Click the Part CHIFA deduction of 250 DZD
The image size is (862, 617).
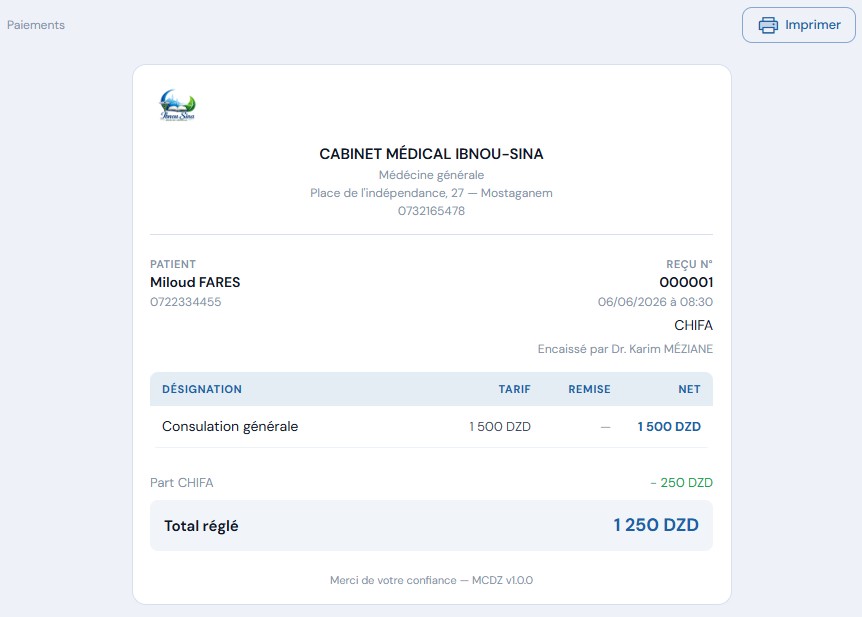click(681, 483)
